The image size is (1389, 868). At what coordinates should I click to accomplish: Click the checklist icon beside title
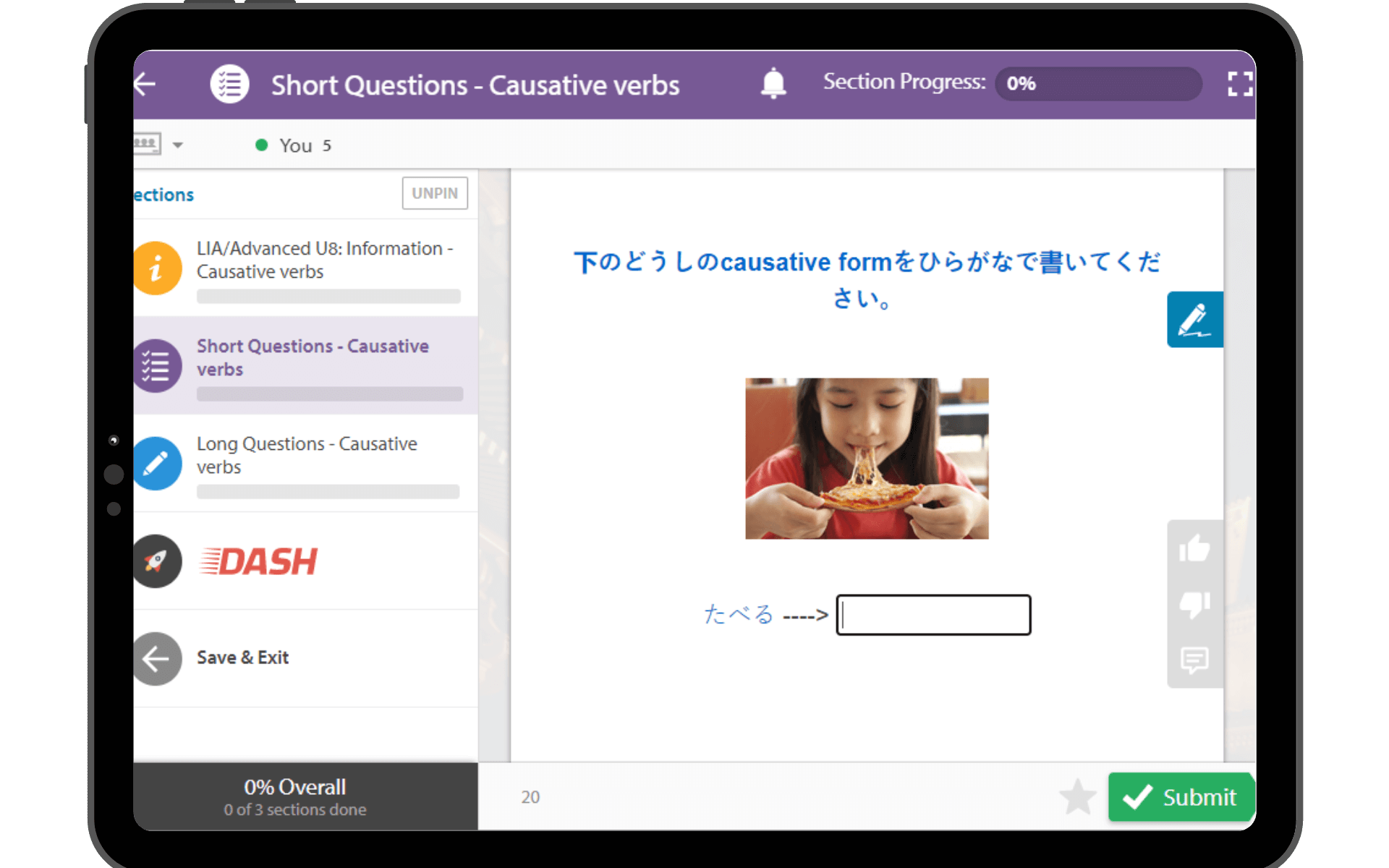[229, 85]
